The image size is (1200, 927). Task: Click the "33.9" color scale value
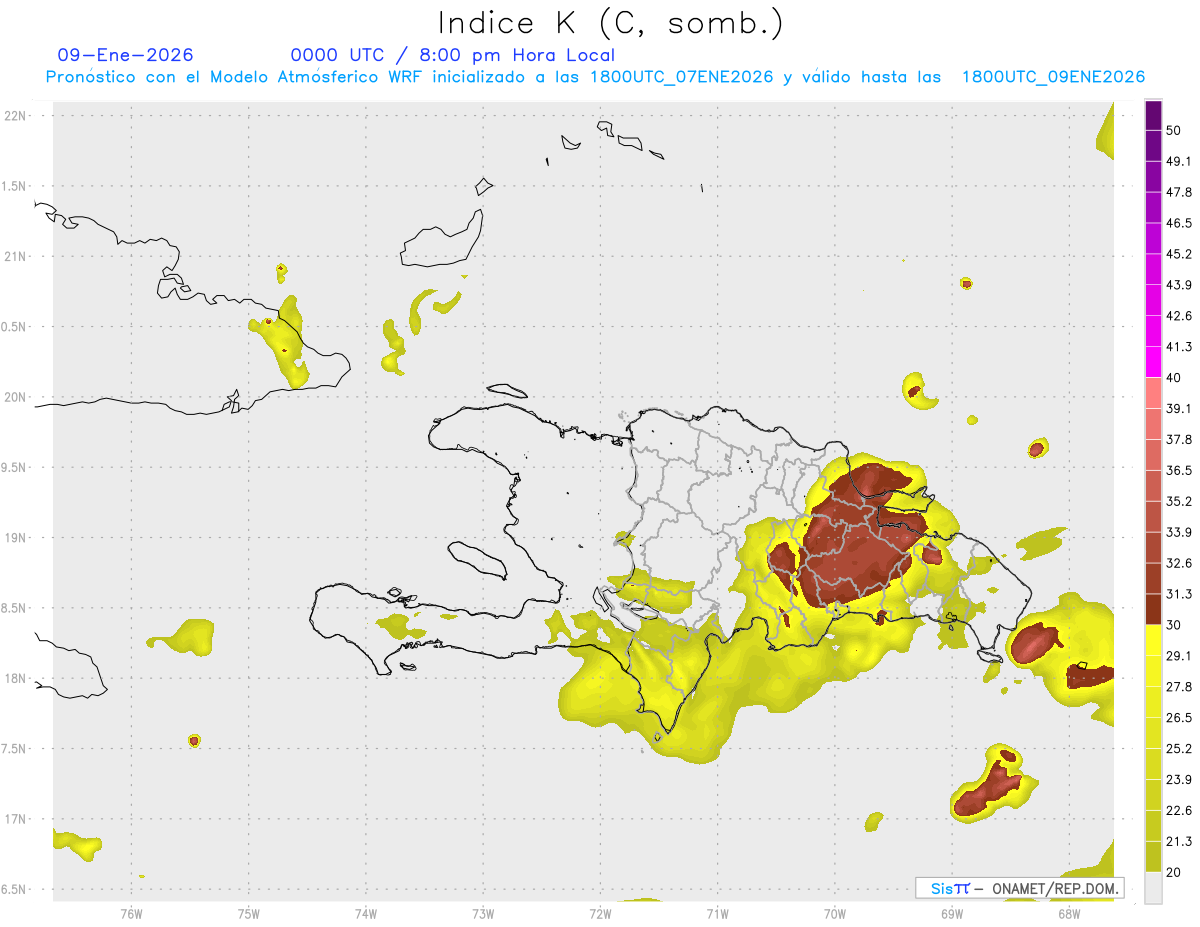tap(1179, 532)
